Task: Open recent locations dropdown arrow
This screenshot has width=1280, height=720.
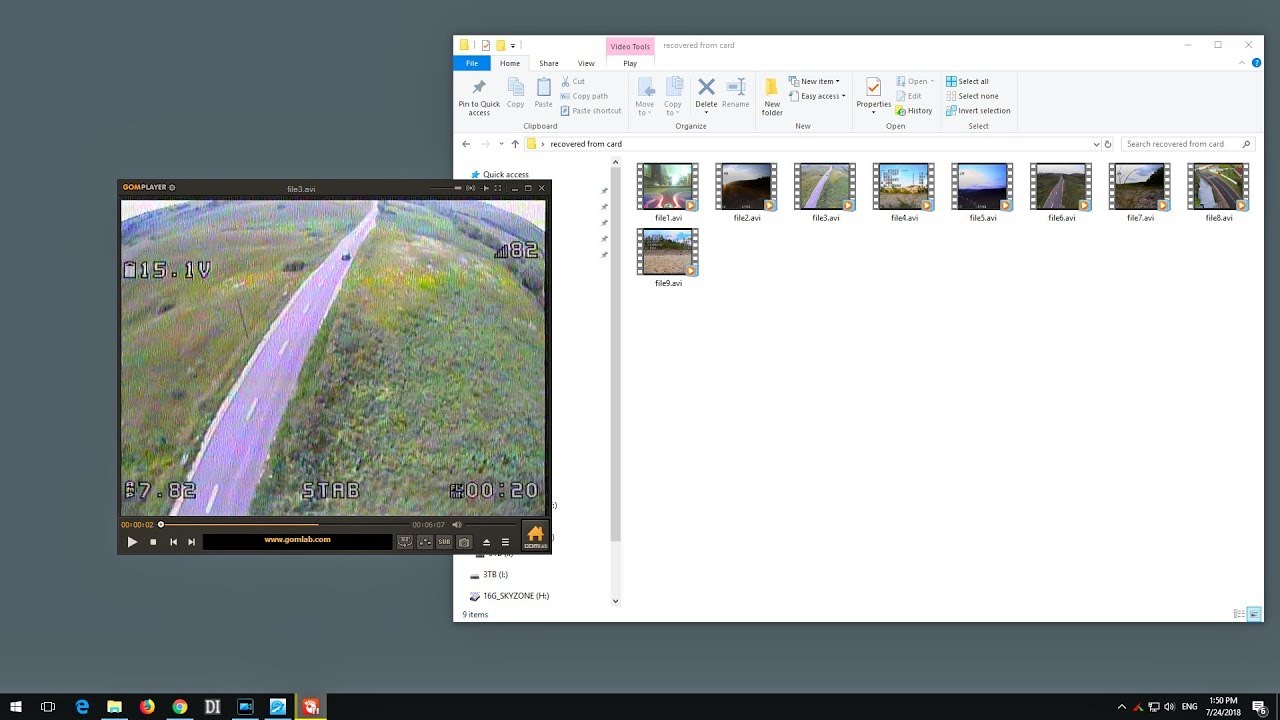Action: [502, 144]
